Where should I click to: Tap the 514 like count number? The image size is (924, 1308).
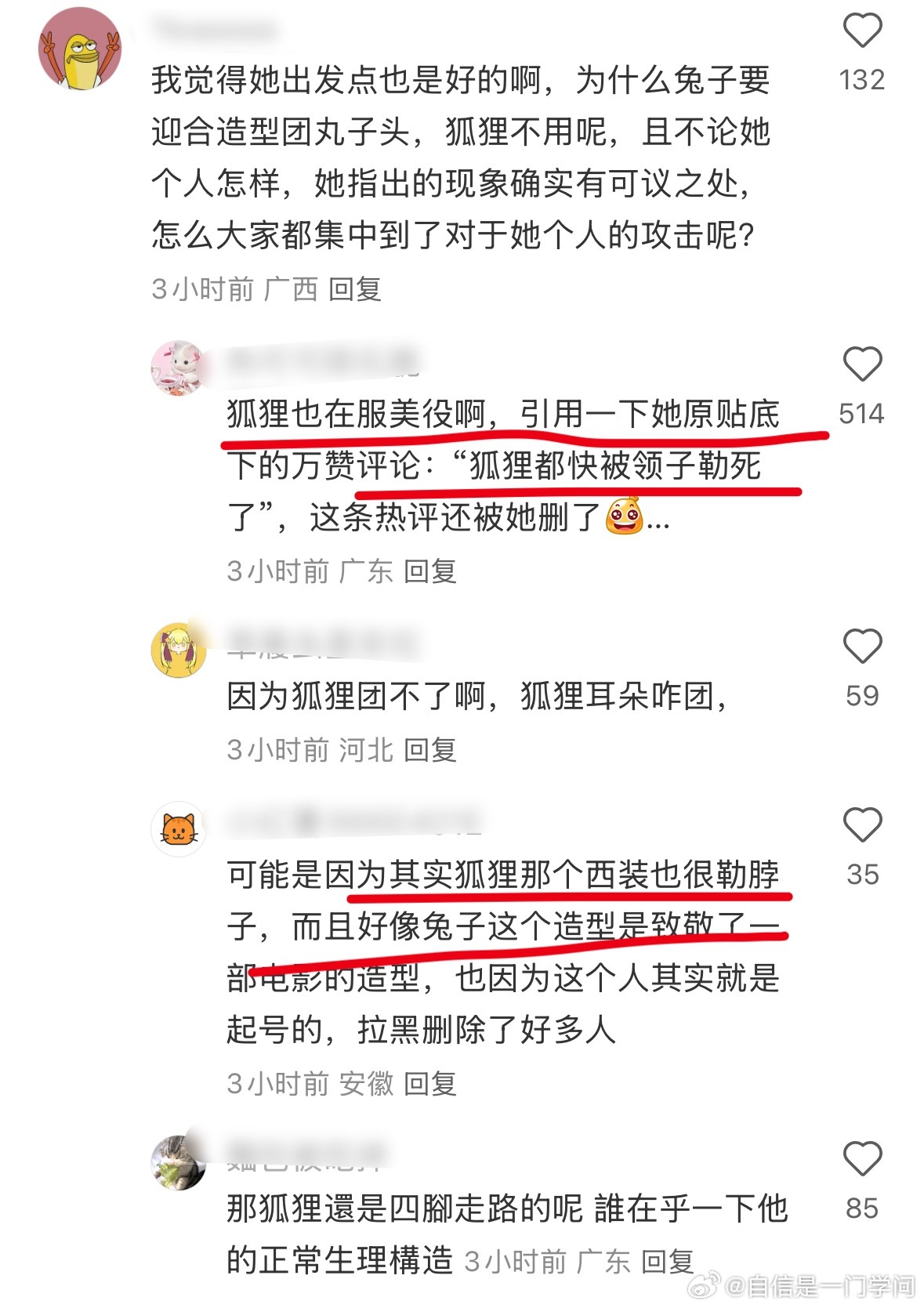[x=861, y=413]
